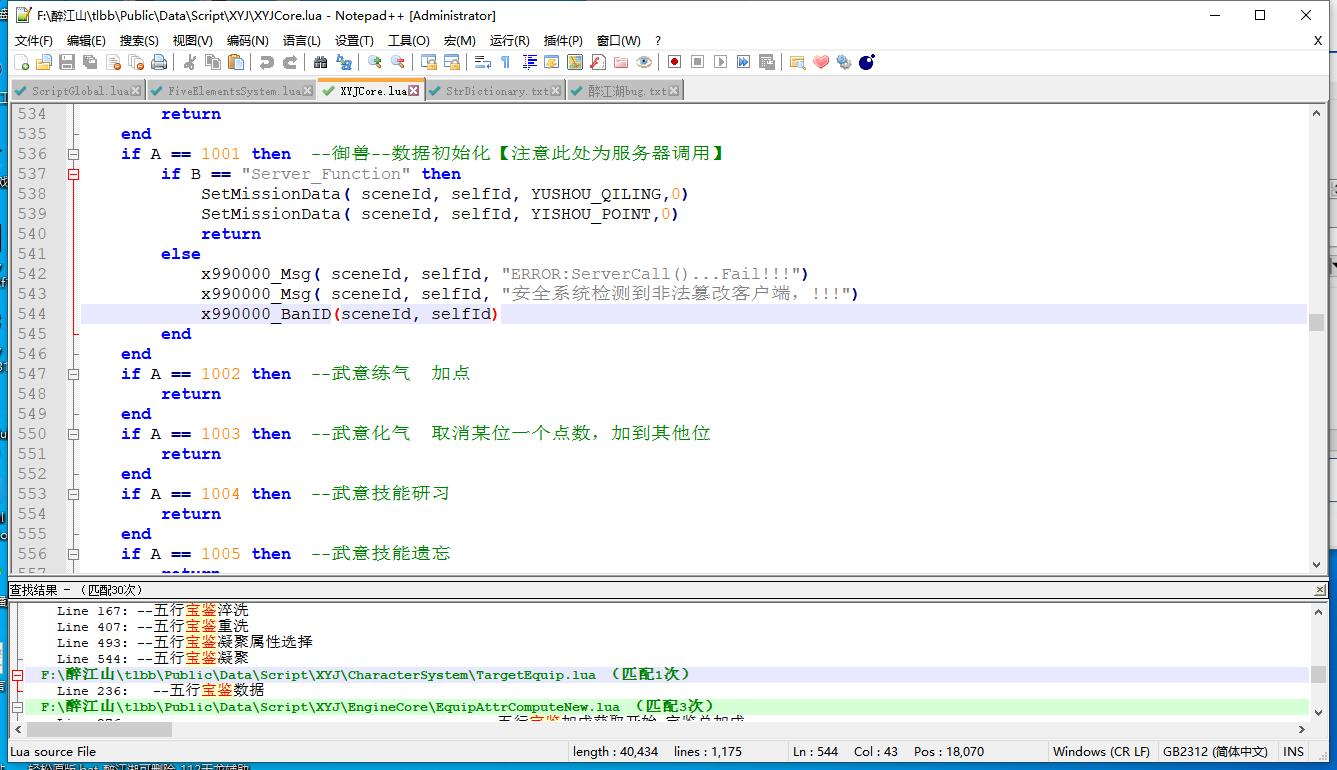This screenshot has height=770, width=1337.
Task: Click line number 544 in the margin
Action: (32, 314)
